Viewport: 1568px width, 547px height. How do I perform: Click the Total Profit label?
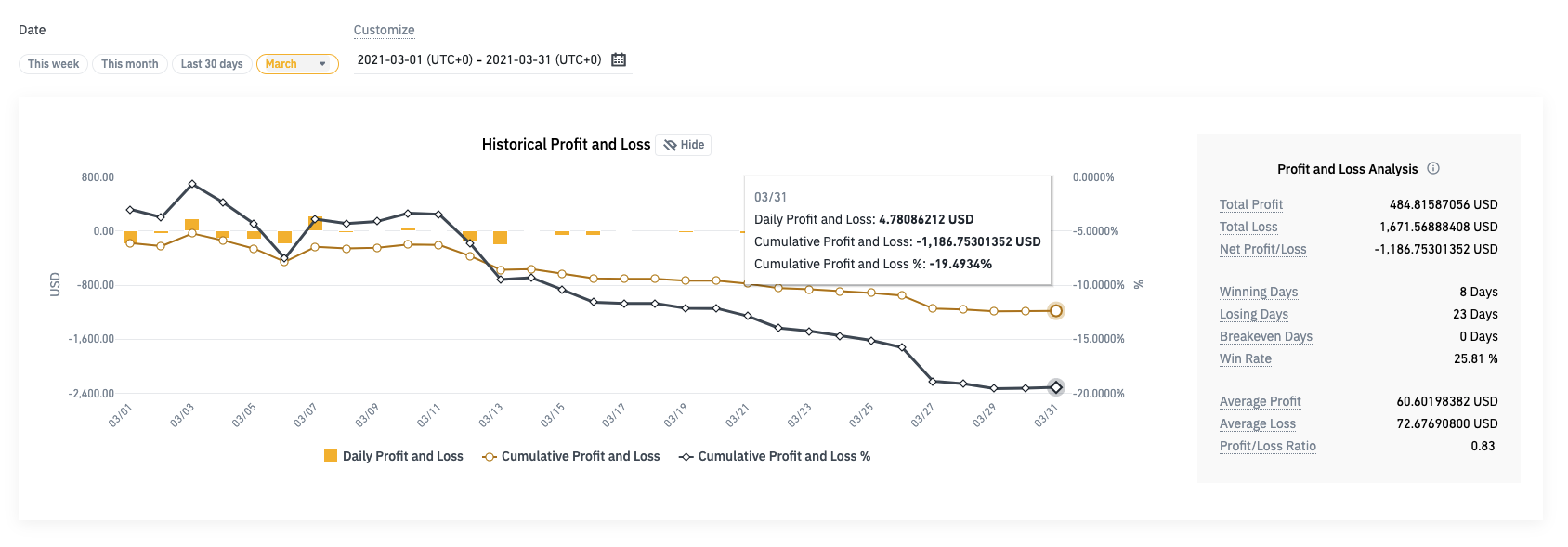(x=1250, y=204)
